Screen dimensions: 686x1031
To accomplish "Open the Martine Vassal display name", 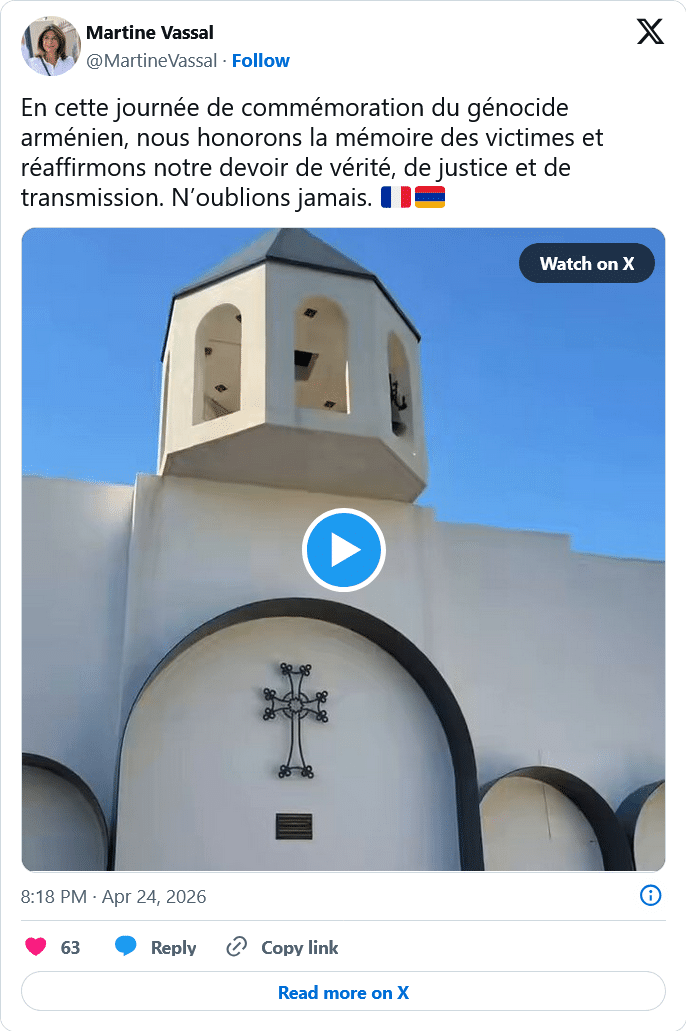I will pyautogui.click(x=150, y=32).
